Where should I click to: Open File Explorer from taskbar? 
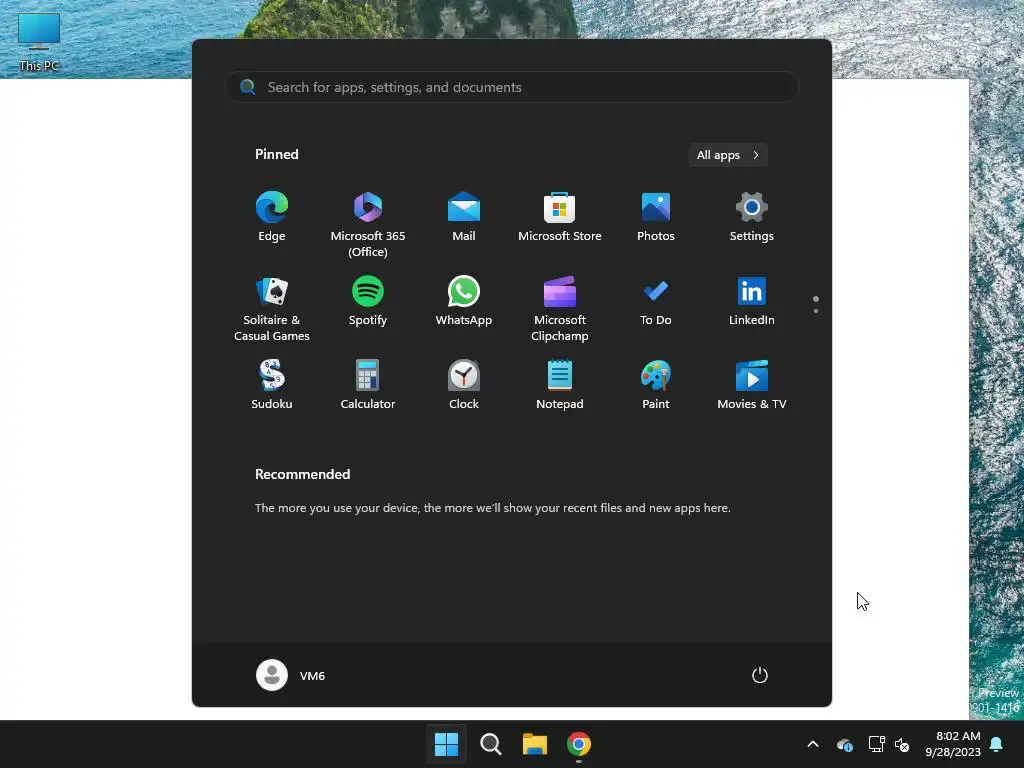coord(535,744)
